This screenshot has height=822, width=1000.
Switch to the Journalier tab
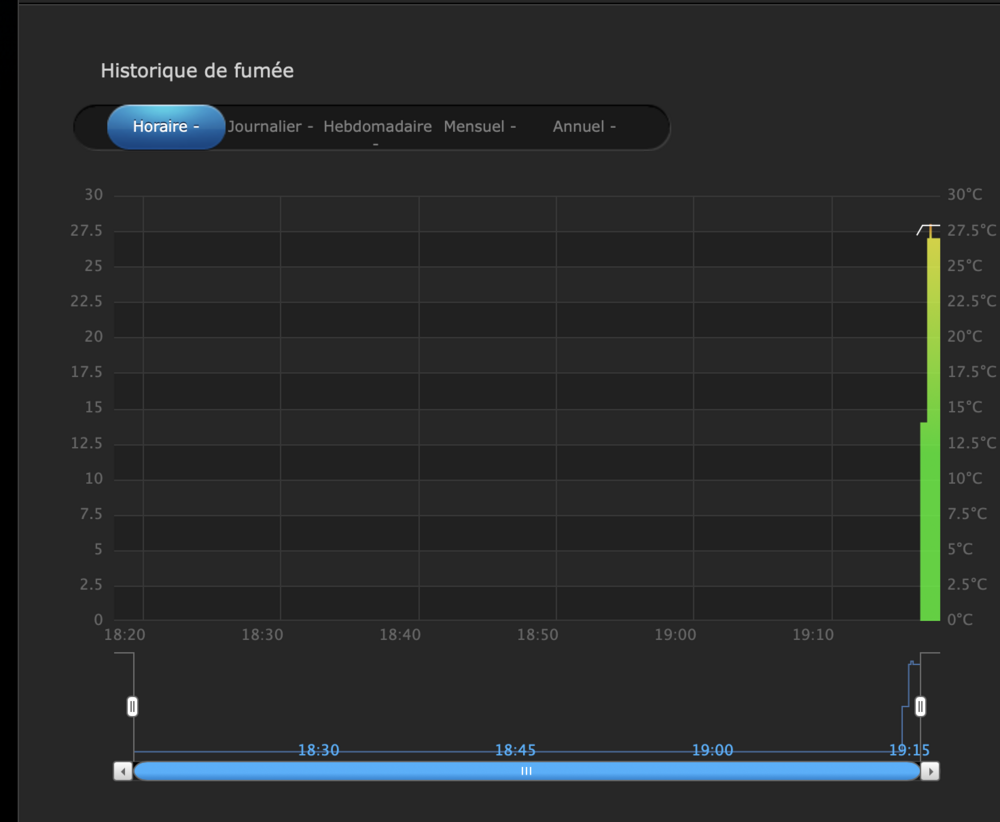270,127
